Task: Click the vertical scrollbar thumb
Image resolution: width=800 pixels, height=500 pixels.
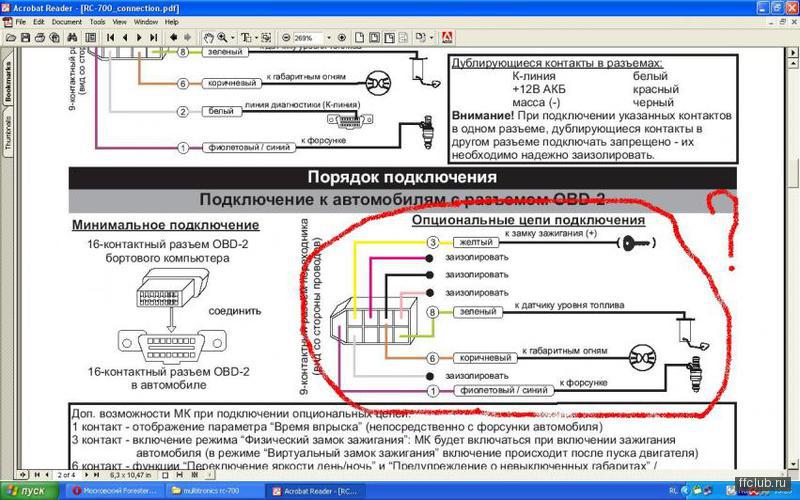Action: click(793, 174)
